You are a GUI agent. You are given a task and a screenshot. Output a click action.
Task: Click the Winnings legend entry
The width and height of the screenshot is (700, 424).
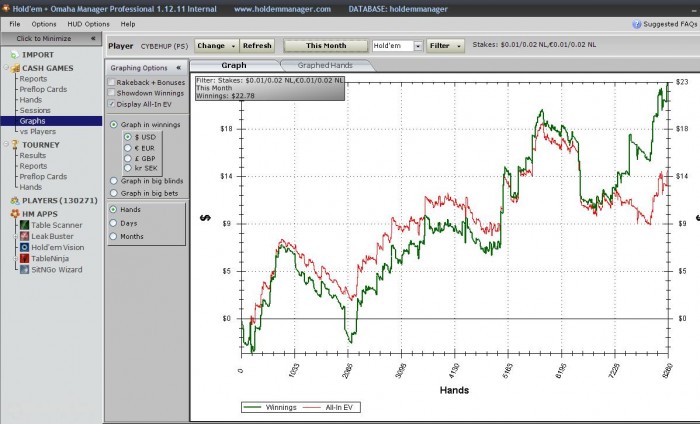coord(271,407)
